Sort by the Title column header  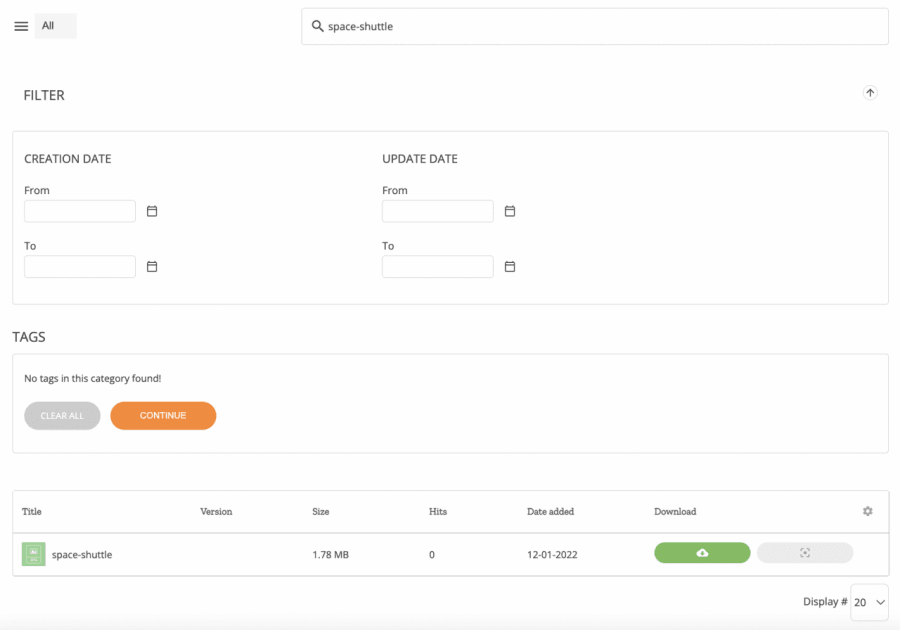point(32,511)
